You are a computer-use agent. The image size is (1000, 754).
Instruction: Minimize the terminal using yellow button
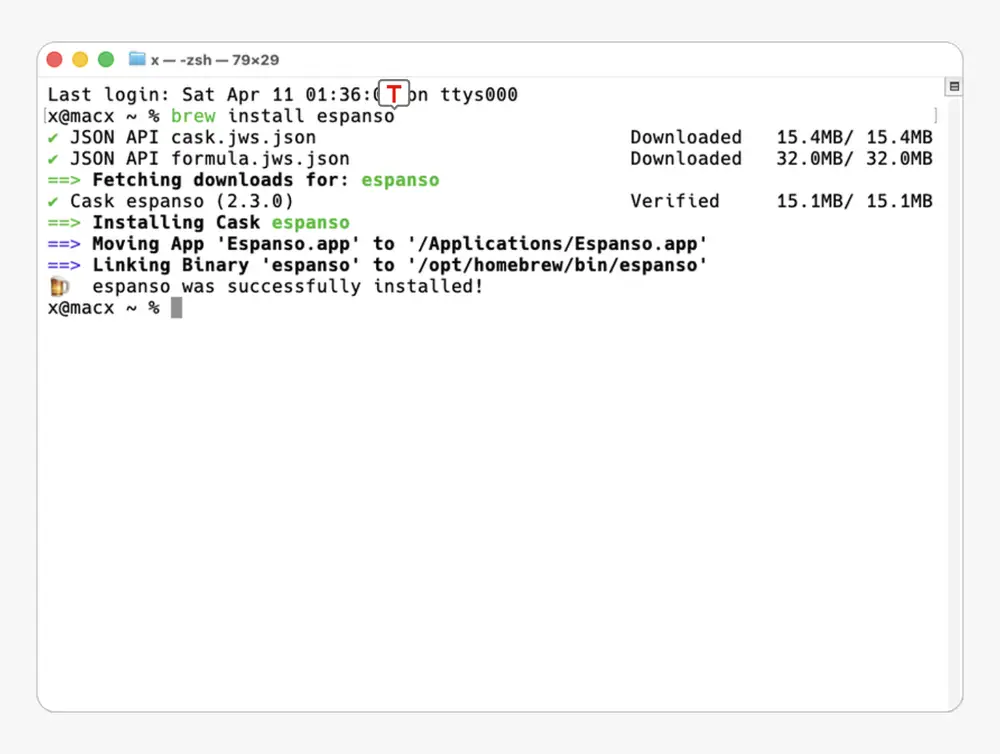(x=80, y=60)
